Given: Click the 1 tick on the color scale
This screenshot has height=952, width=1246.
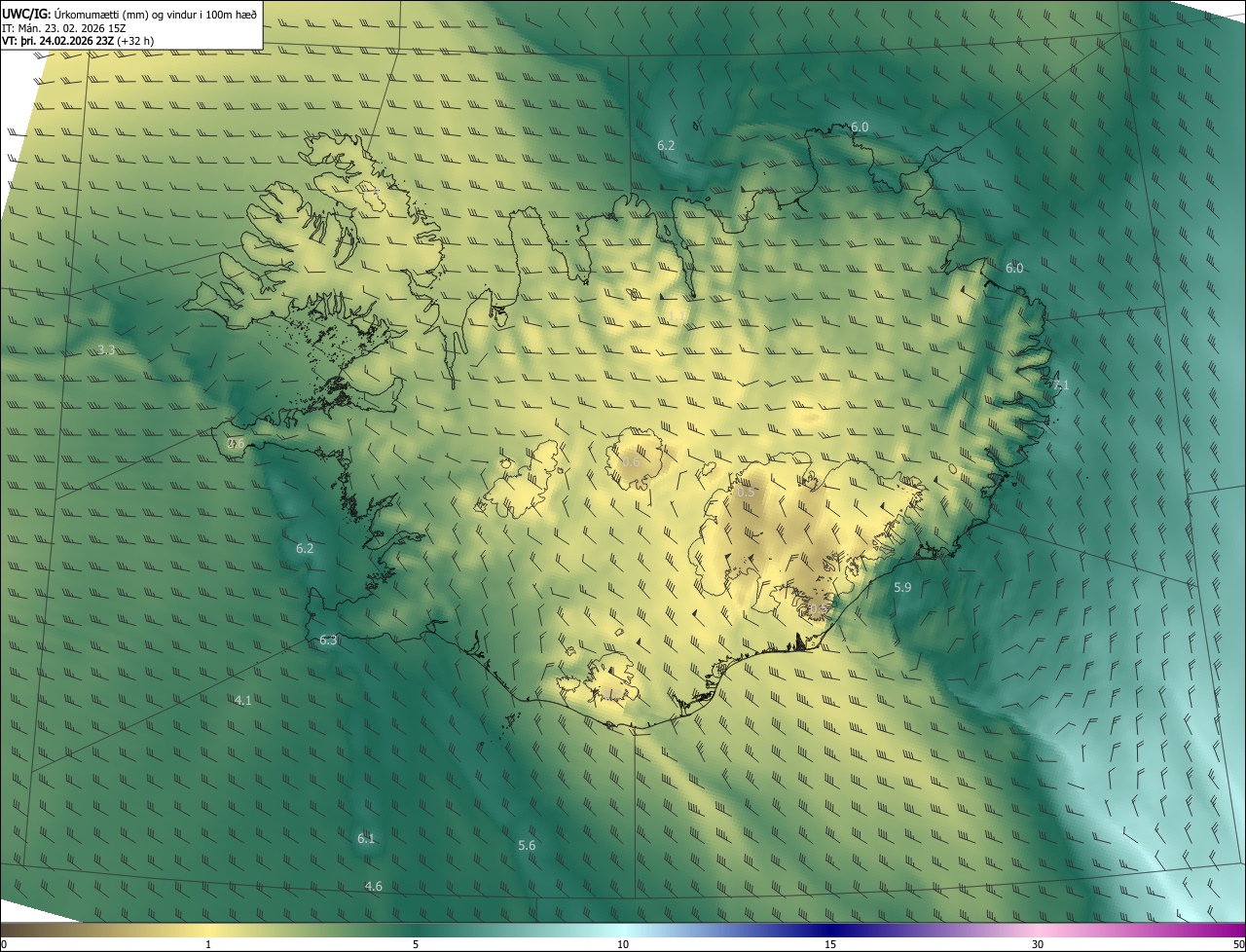Looking at the screenshot, I should [208, 944].
